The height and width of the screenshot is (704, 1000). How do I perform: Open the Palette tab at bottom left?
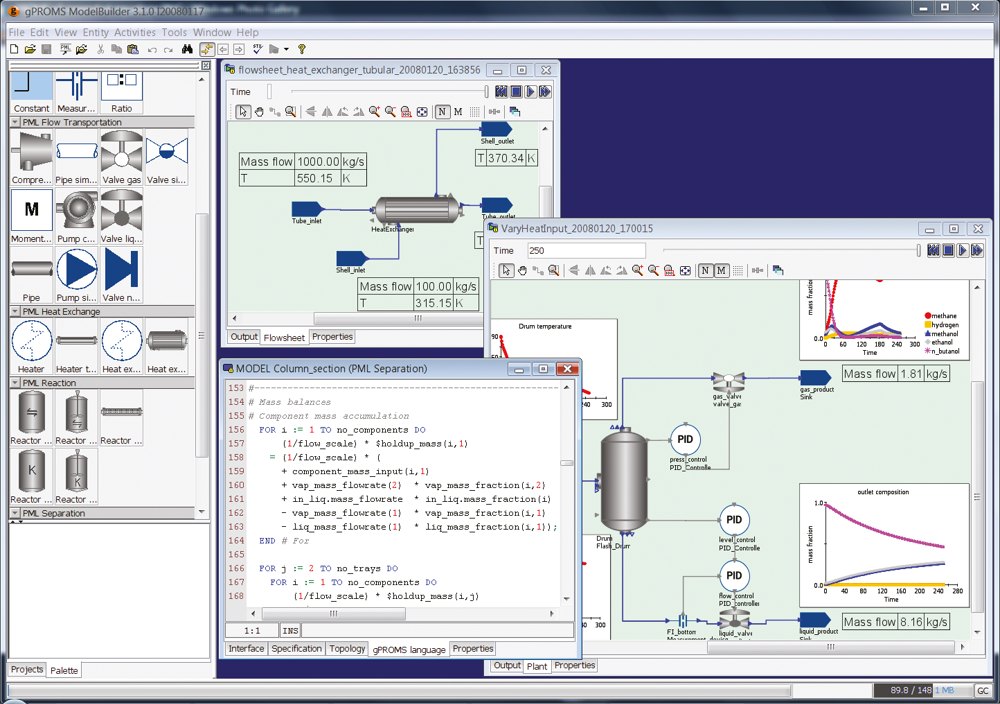pos(64,670)
